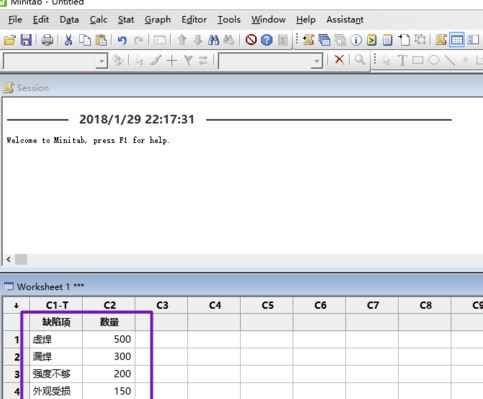Open the Tools menu
Image resolution: width=483 pixels, height=399 pixels.
point(229,20)
